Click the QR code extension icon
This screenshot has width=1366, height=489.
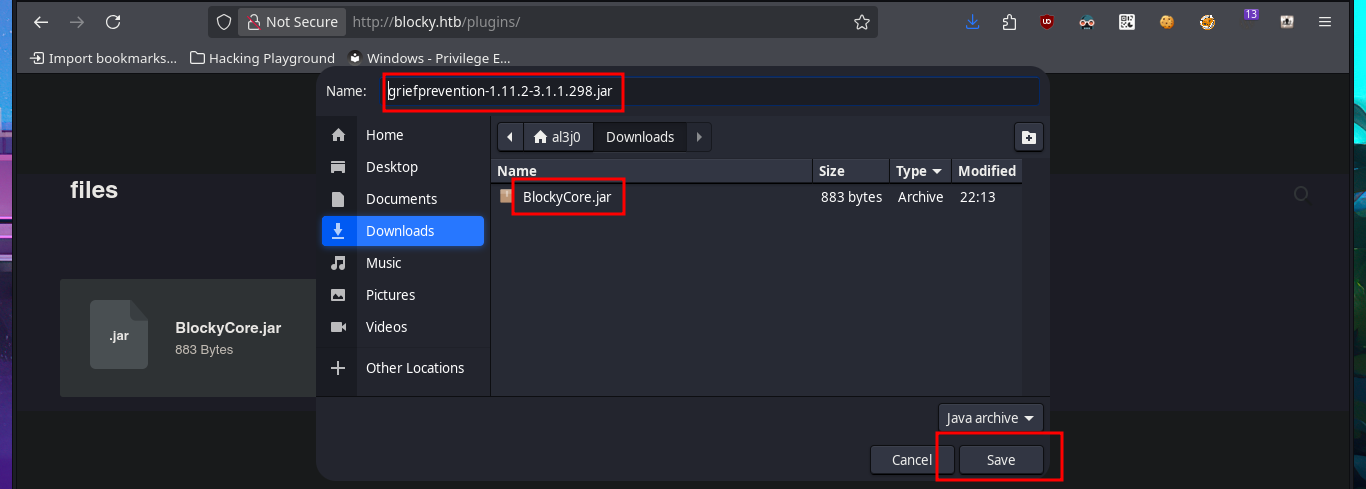click(1127, 22)
